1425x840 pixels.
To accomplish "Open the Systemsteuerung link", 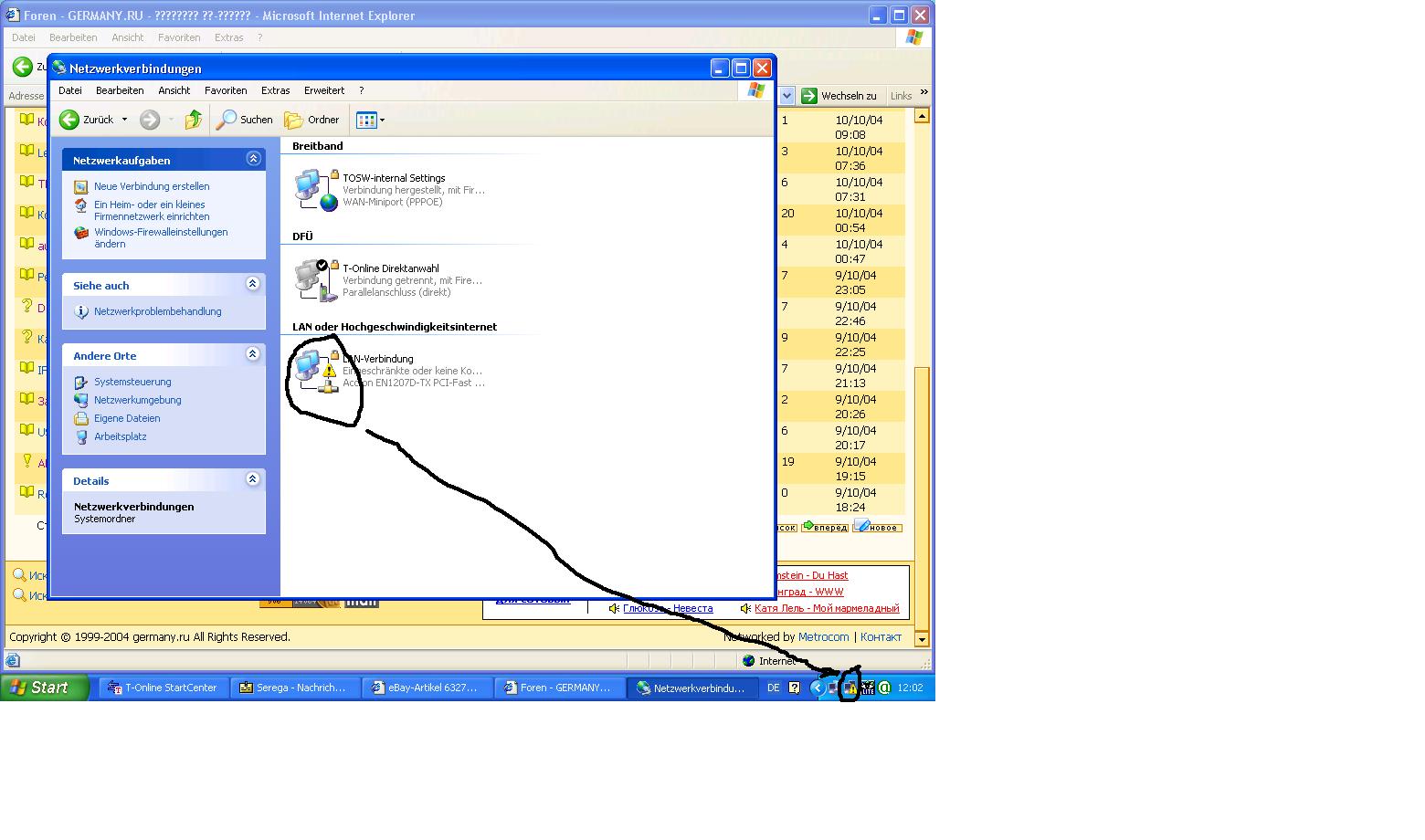I will click(x=132, y=382).
